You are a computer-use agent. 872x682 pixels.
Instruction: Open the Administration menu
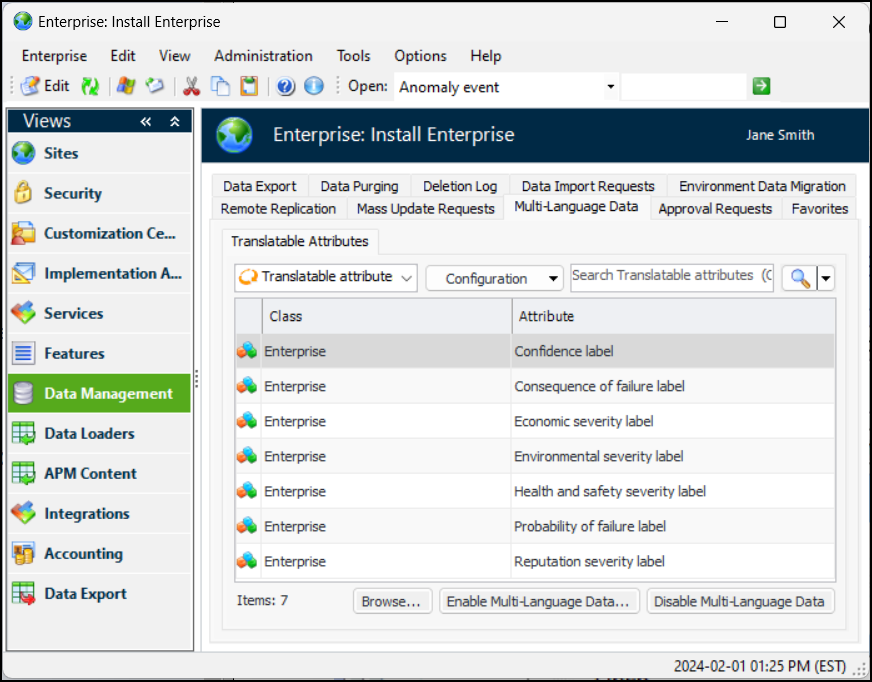pyautogui.click(x=263, y=56)
